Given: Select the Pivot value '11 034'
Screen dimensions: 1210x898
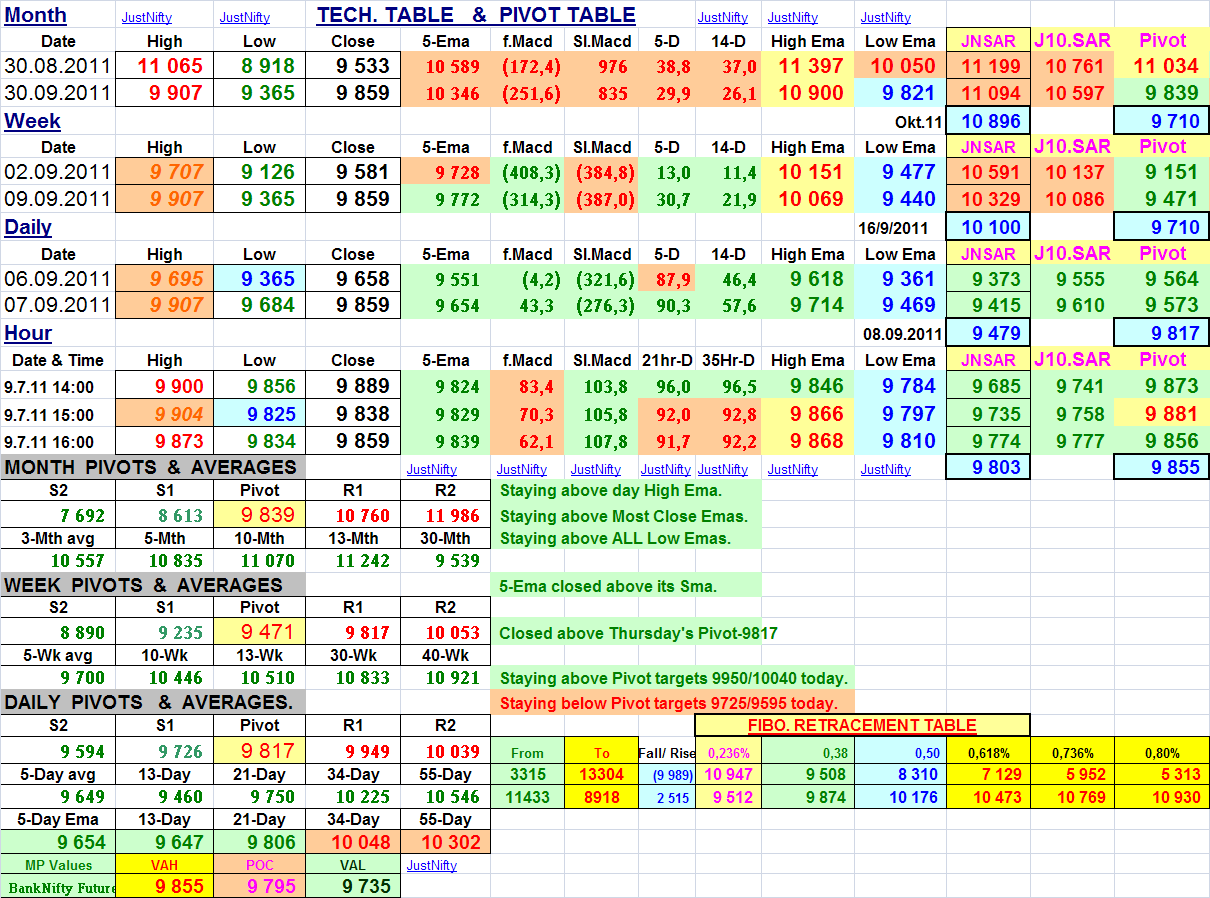Looking at the screenshot, I should click(1162, 67).
